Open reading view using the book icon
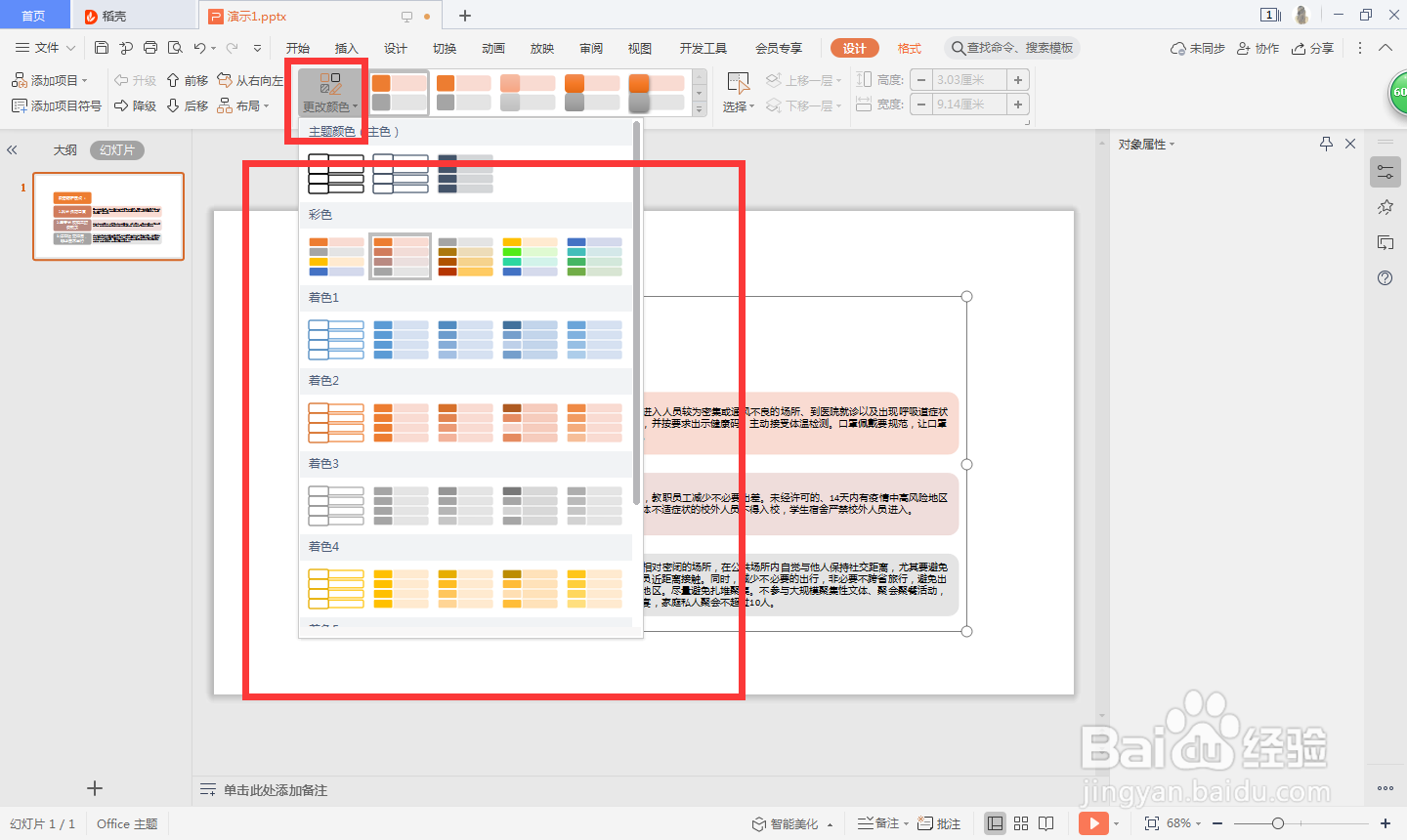Image resolution: width=1407 pixels, height=840 pixels. pyautogui.click(x=1045, y=823)
